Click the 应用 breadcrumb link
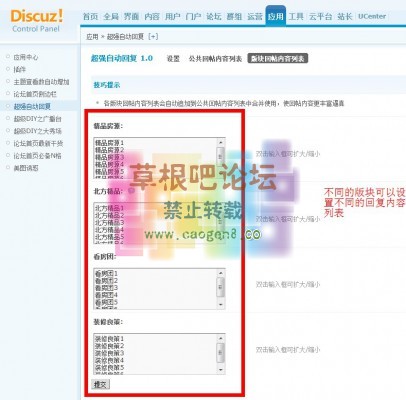 tap(92, 37)
